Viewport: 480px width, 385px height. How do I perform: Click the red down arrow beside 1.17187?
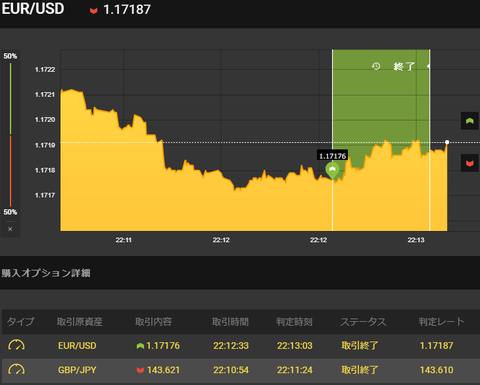94,11
